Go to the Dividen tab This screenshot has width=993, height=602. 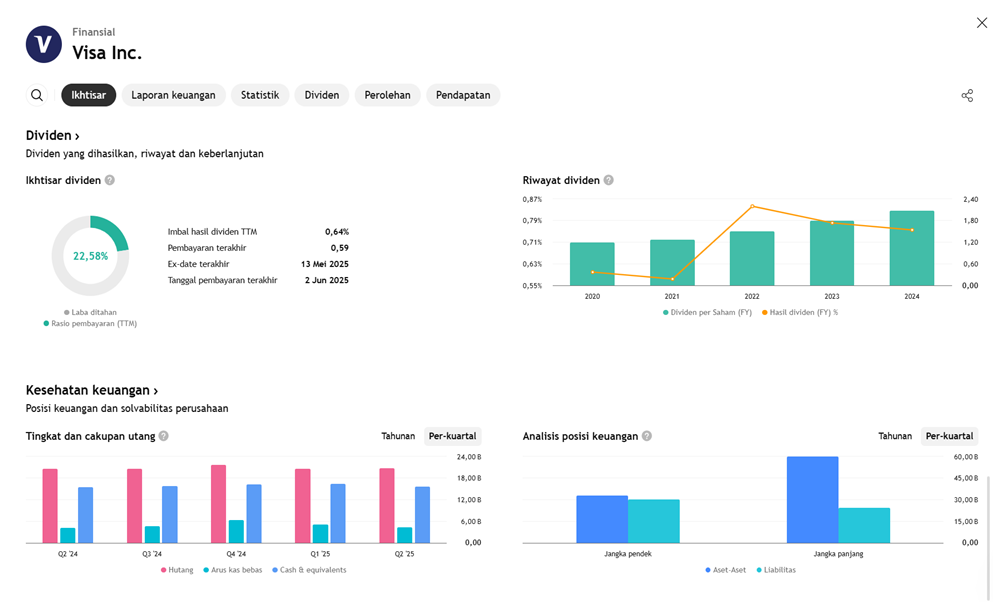tap(322, 95)
